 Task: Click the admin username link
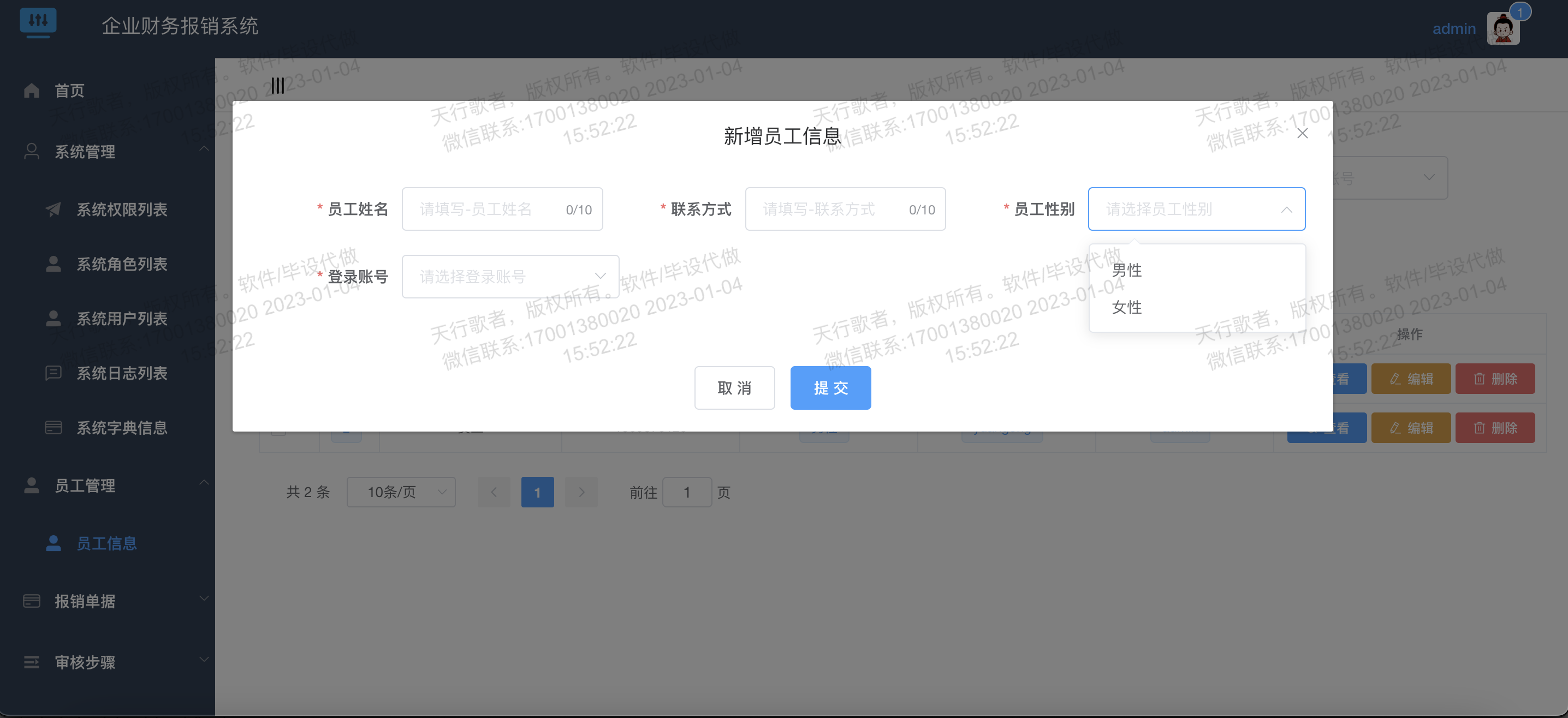click(x=1453, y=28)
